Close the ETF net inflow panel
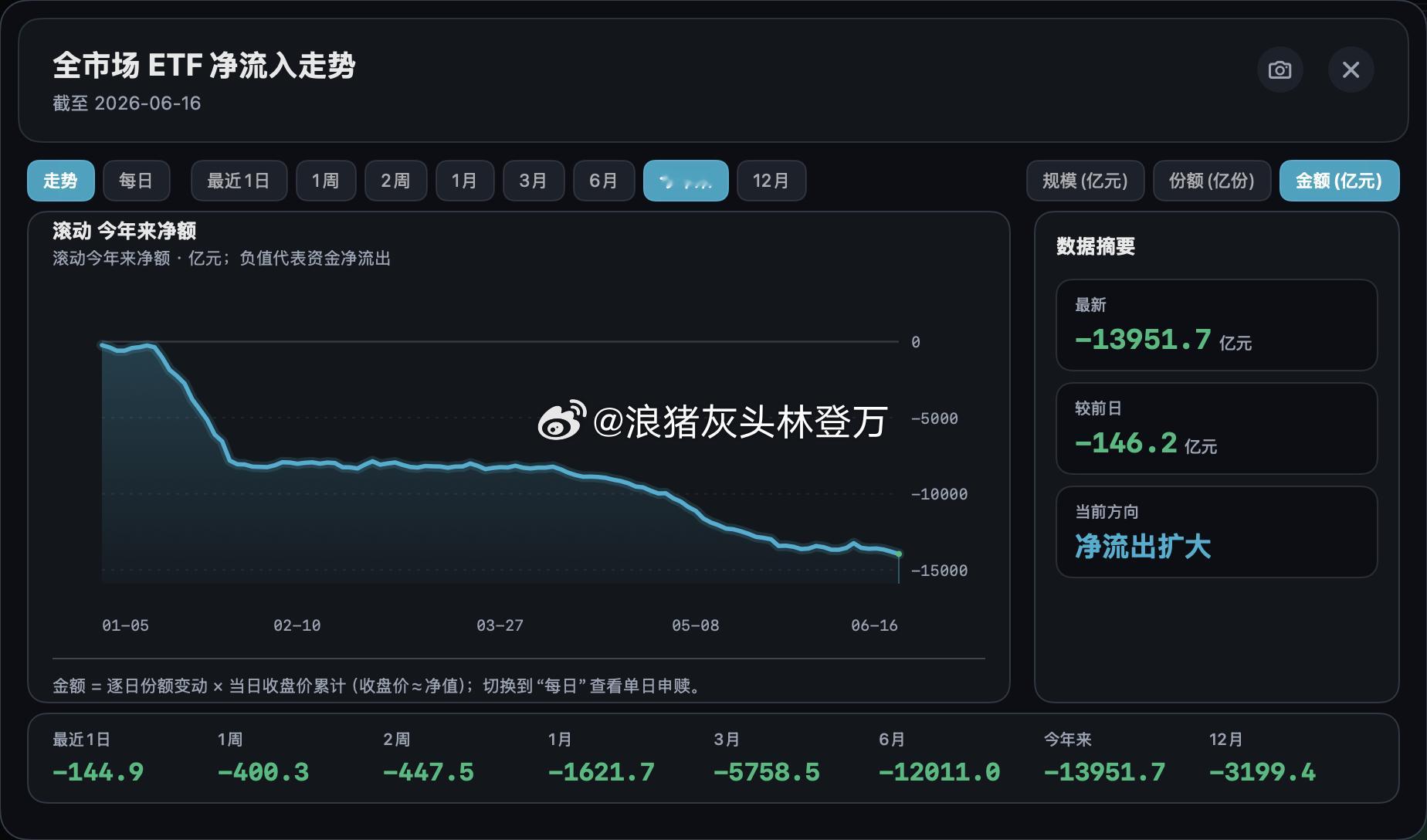The height and width of the screenshot is (840, 1427). (1351, 69)
